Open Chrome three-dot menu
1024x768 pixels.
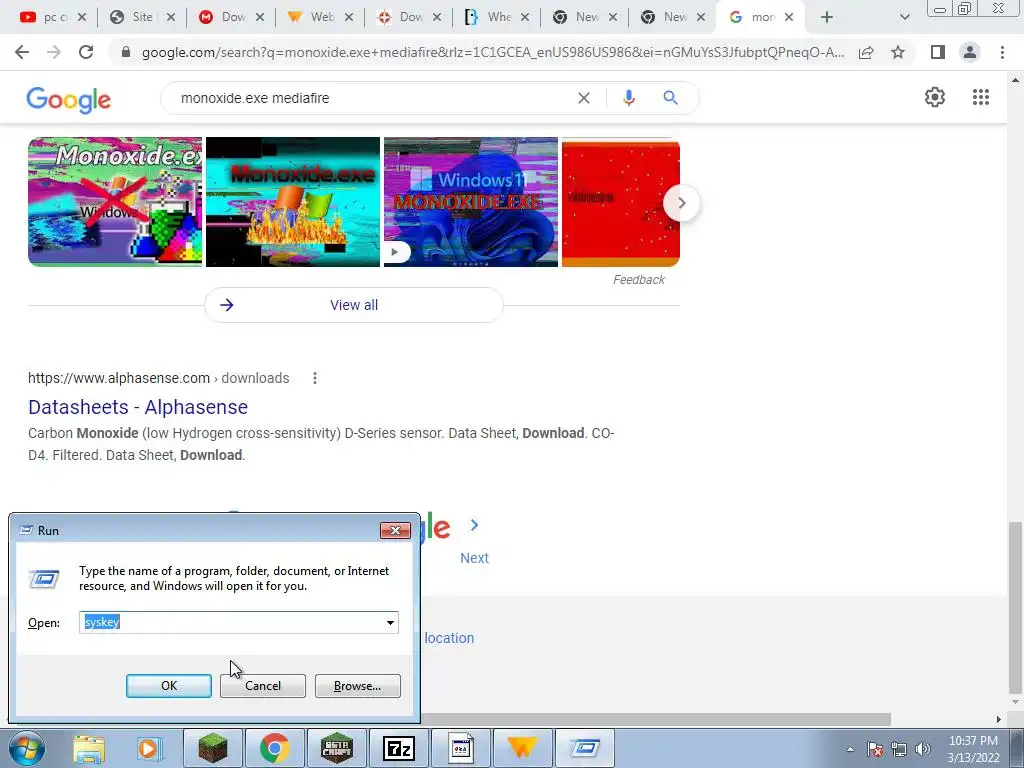[1002, 52]
